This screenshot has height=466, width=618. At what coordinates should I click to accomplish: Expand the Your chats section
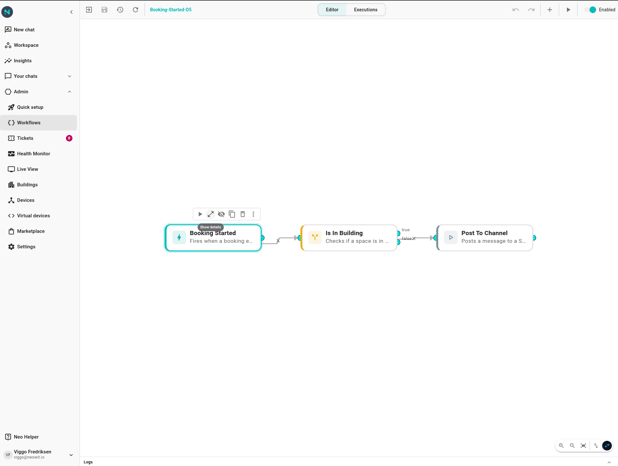coord(39,76)
